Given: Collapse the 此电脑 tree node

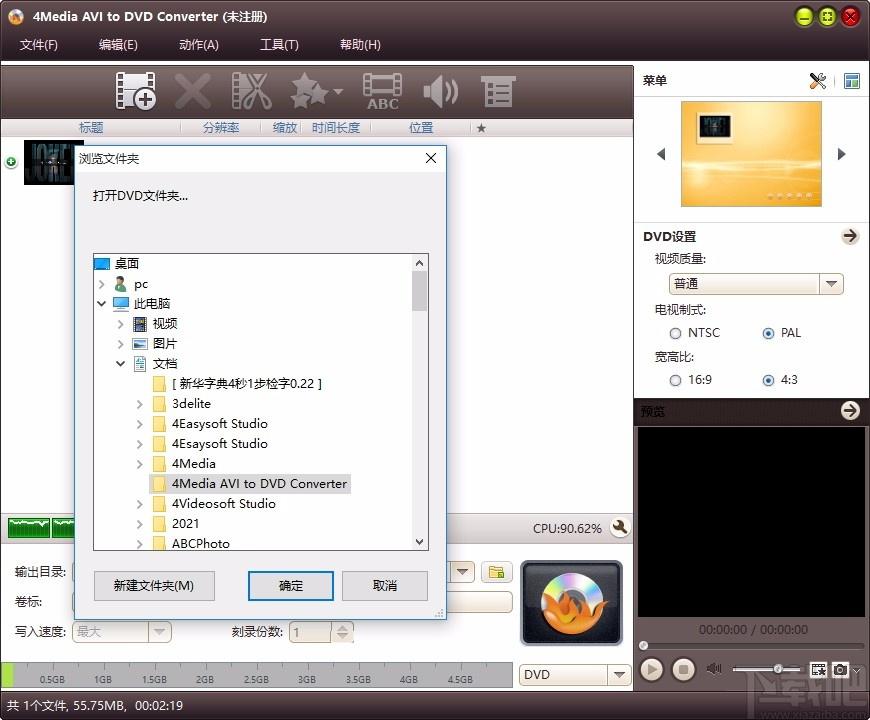Looking at the screenshot, I should [x=102, y=303].
